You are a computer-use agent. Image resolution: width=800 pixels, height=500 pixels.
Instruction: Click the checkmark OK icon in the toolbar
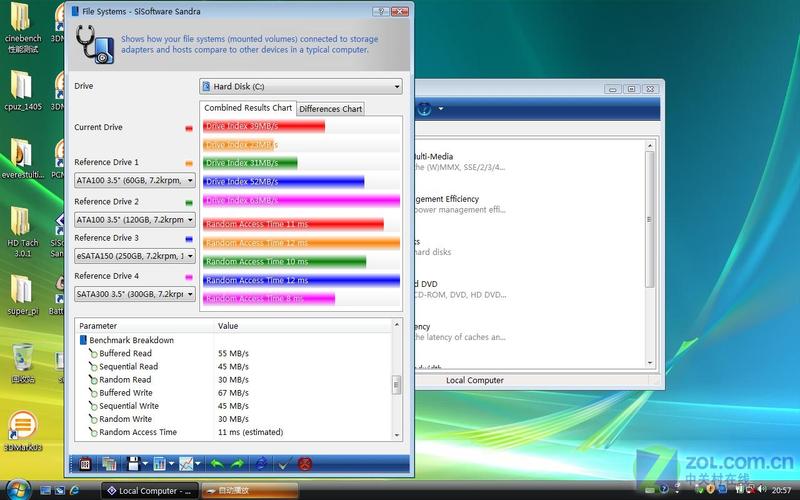coord(284,464)
